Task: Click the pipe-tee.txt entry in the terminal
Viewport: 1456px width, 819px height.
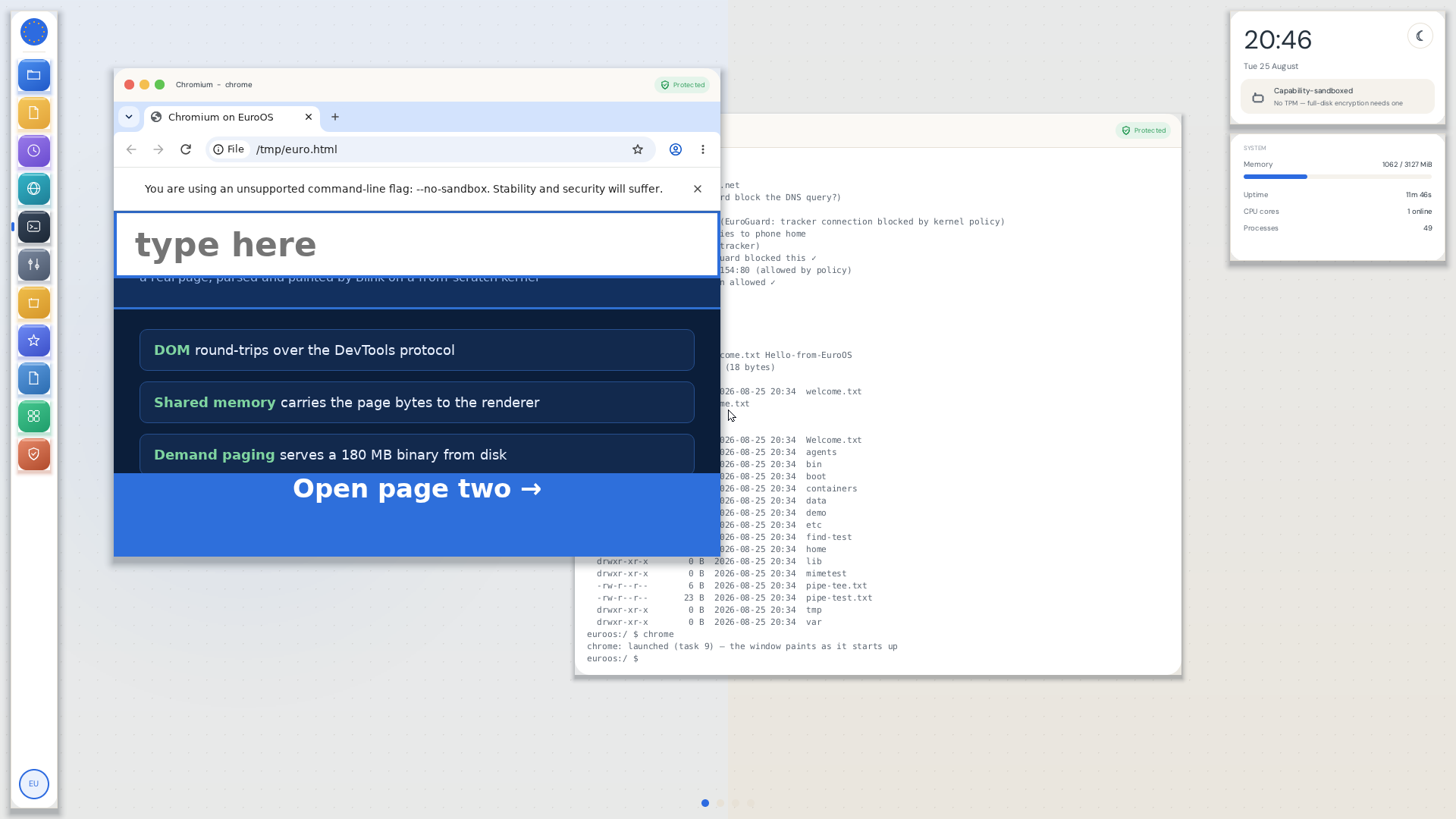Action: [836, 585]
